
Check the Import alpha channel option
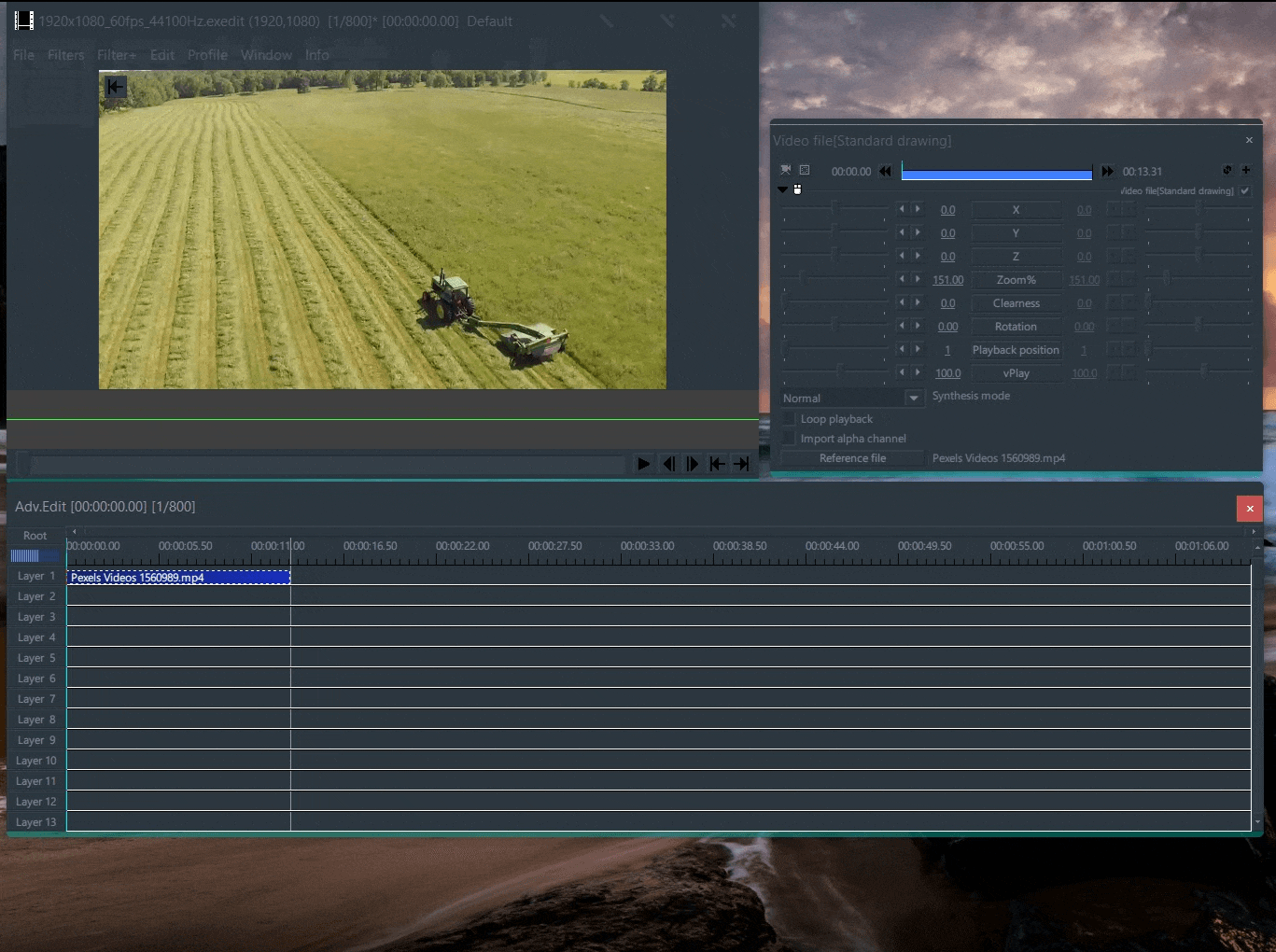(790, 439)
